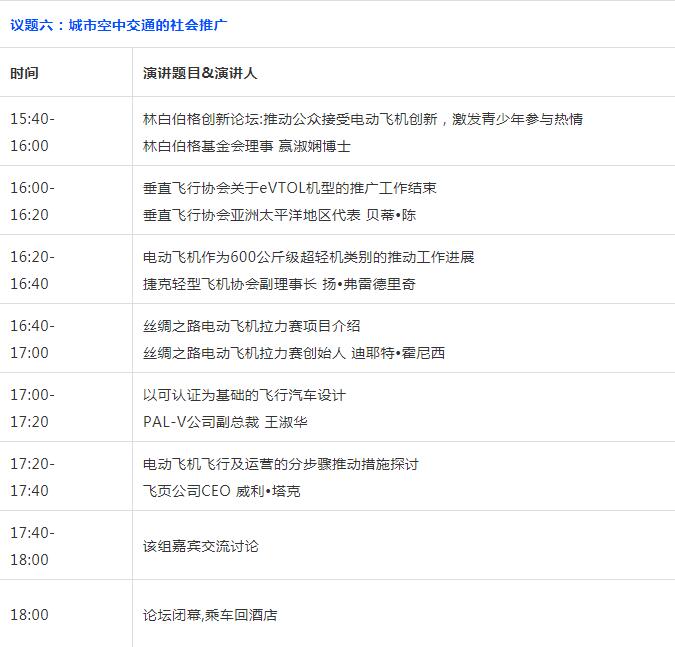Click the 论坛闭幕,乘车回酒店 row text
This screenshot has height=647, width=675.
click(x=210, y=615)
